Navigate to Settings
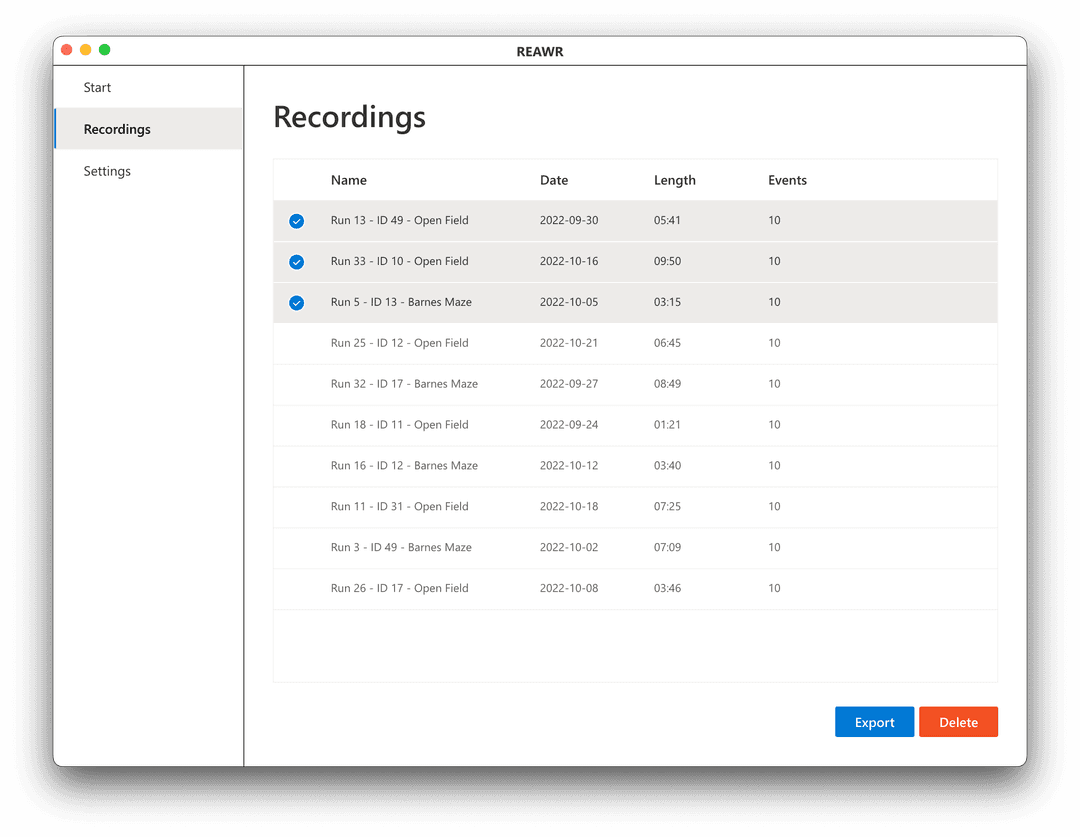The height and width of the screenshot is (837, 1080). coord(107,171)
